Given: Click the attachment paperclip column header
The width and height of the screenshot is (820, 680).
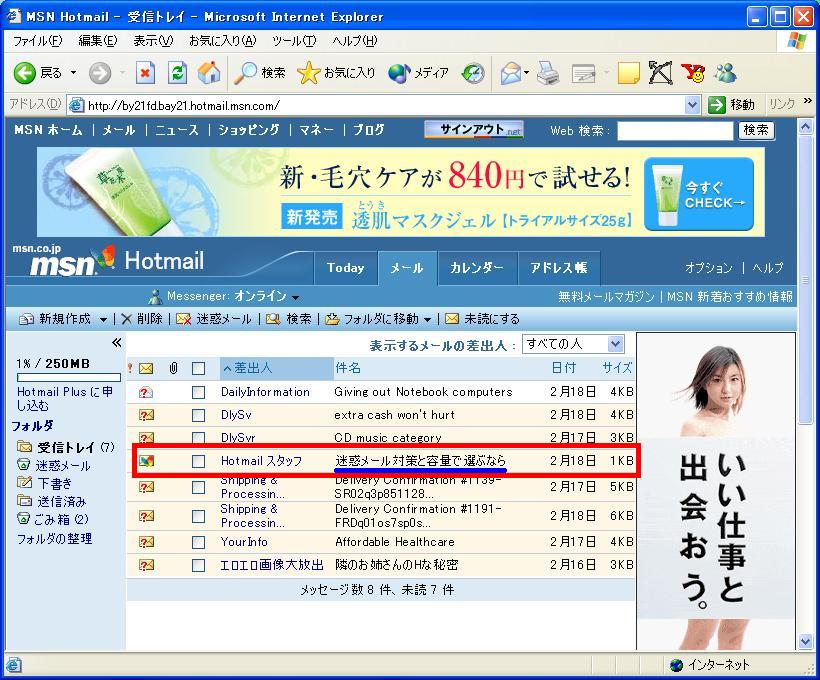Looking at the screenshot, I should point(174,368).
